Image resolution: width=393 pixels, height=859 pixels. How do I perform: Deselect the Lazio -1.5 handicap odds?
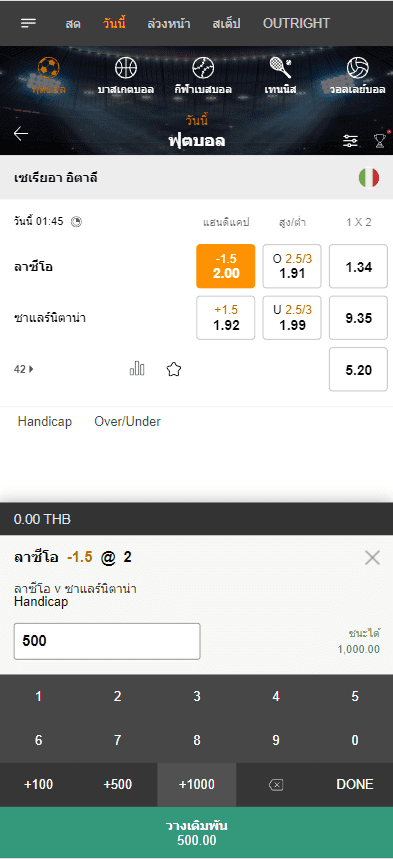point(226,266)
